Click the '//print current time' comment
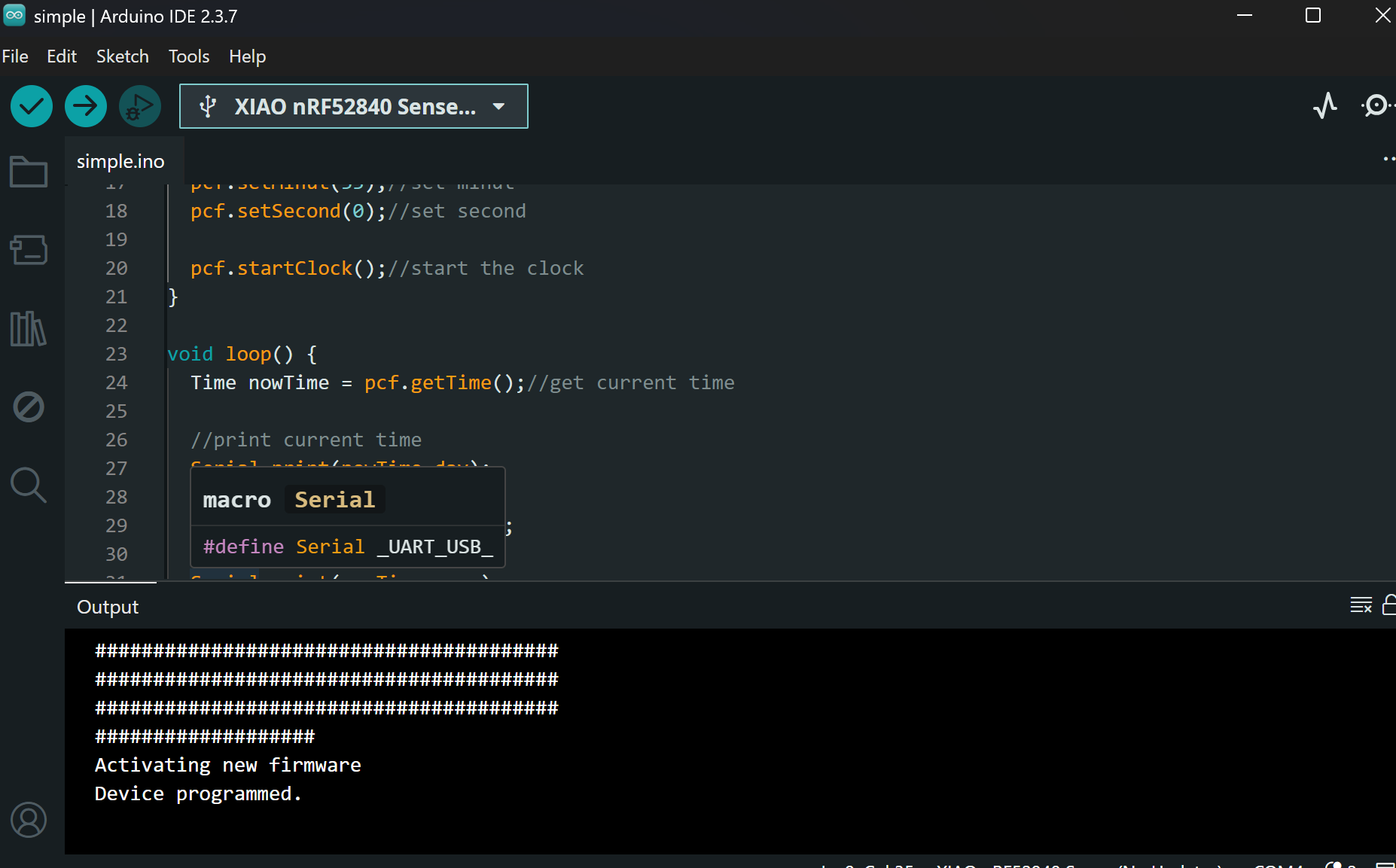Image resolution: width=1396 pixels, height=868 pixels. tap(306, 440)
